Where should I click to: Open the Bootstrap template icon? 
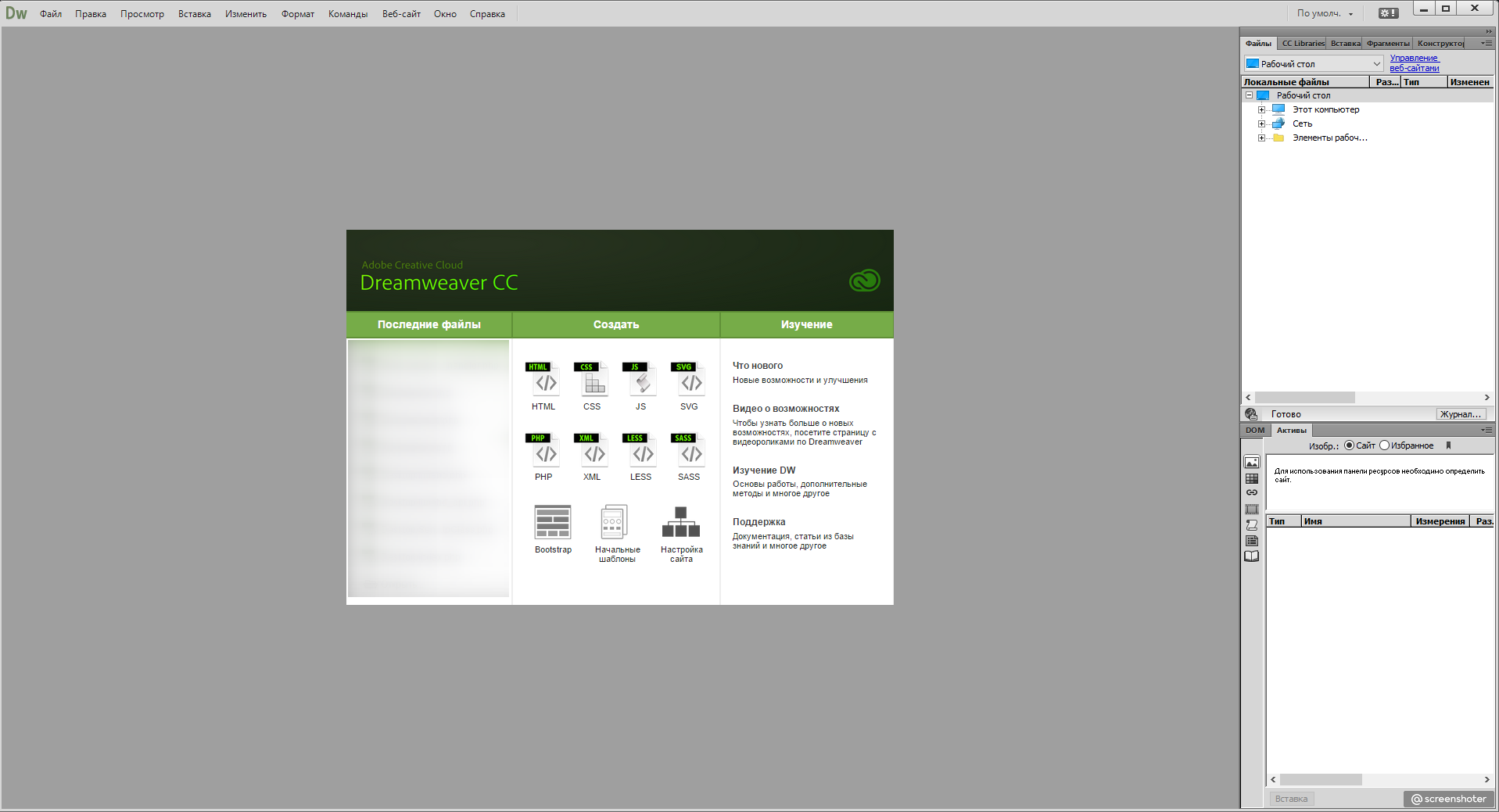[553, 522]
